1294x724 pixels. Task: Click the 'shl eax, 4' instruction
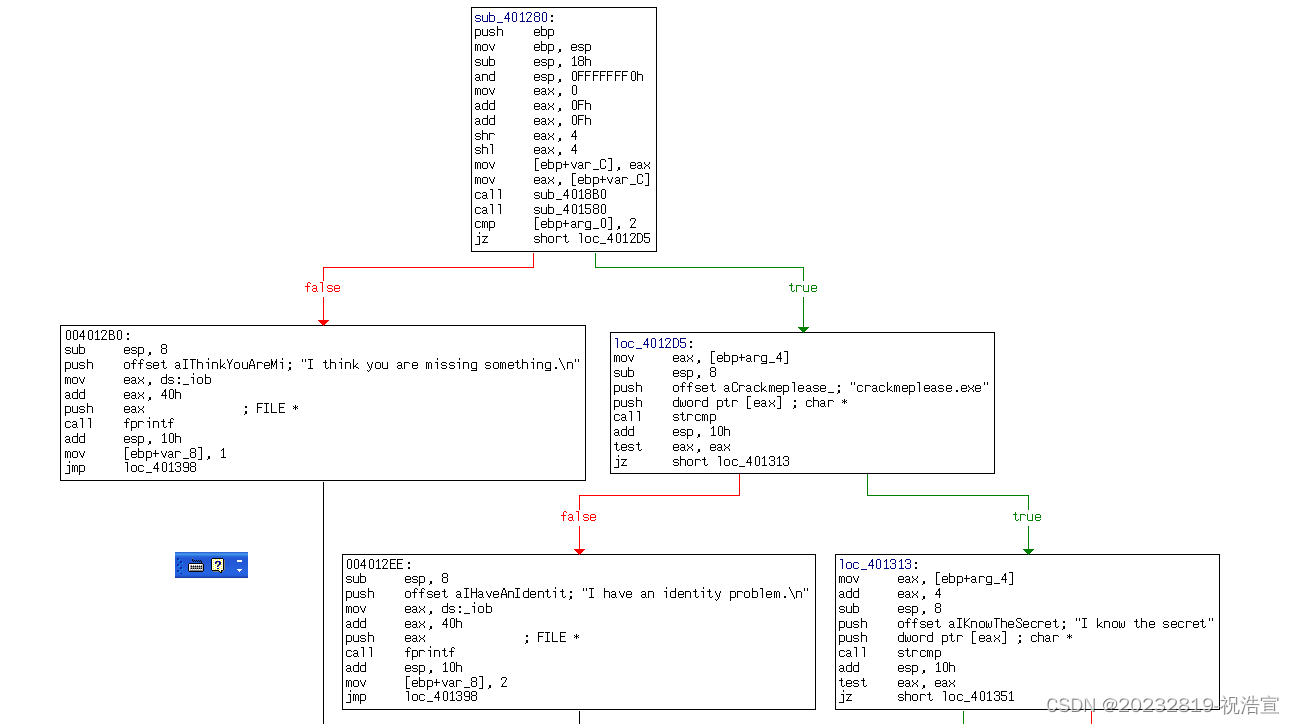[x=526, y=150]
